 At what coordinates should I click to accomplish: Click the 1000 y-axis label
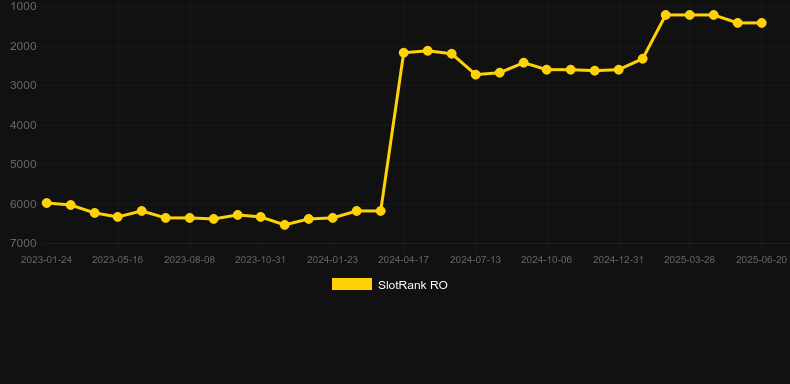[x=23, y=6]
